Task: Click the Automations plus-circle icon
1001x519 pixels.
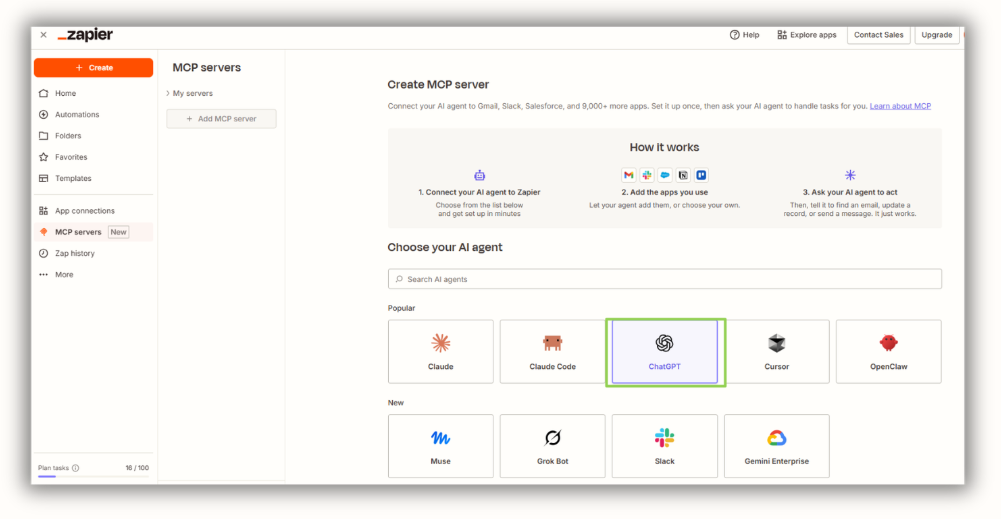Action: point(43,114)
